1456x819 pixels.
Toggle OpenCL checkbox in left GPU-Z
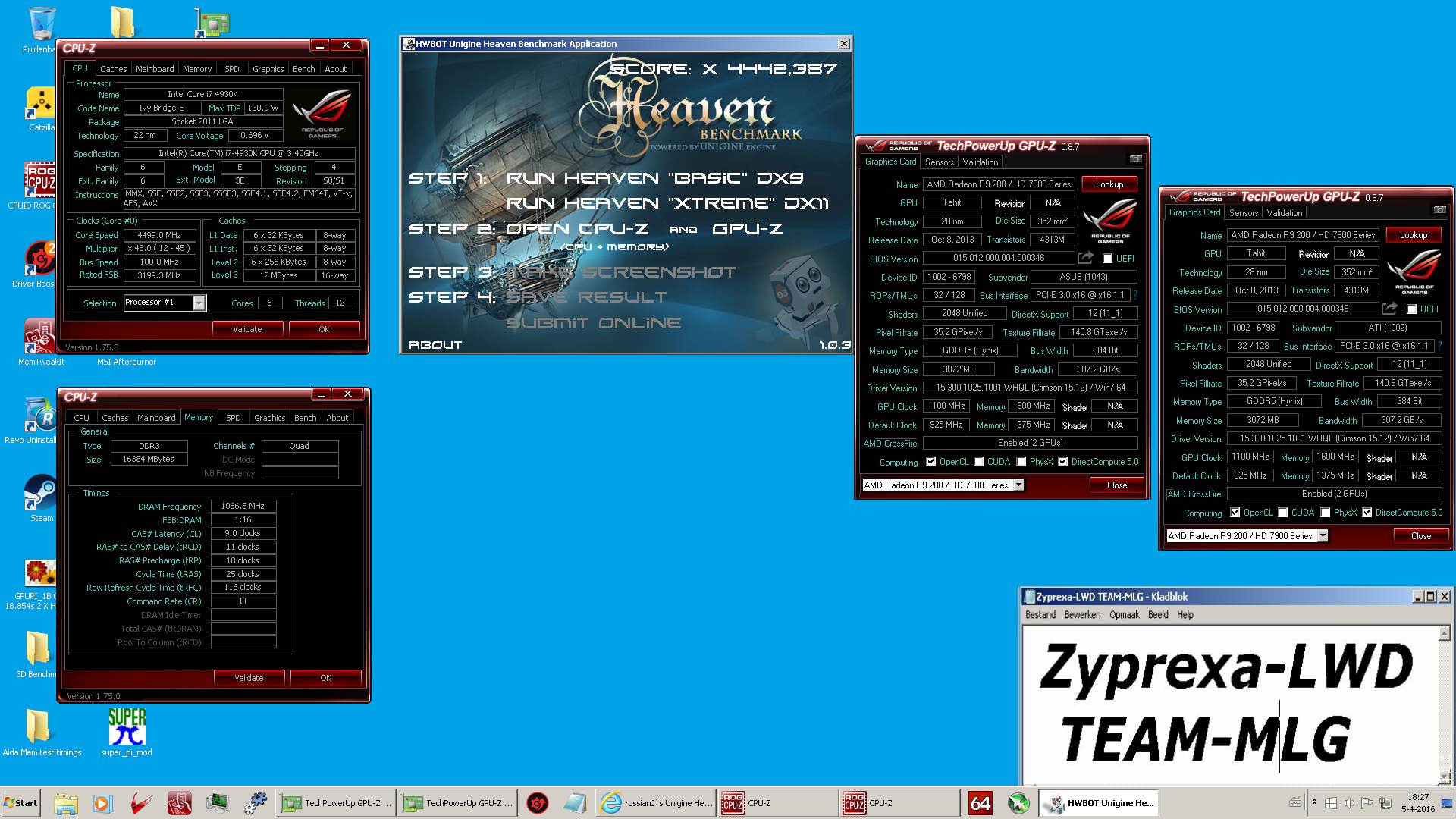pyautogui.click(x=931, y=462)
